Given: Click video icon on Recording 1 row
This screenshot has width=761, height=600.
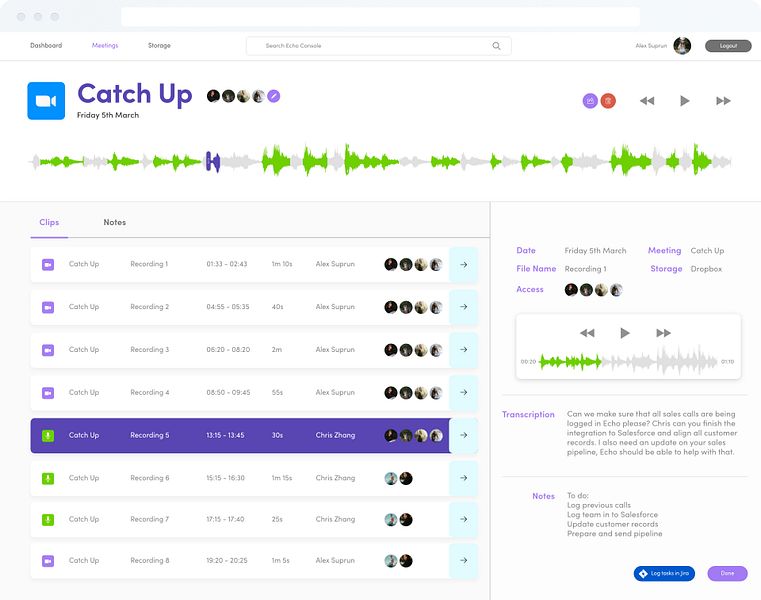Looking at the screenshot, I should click(x=48, y=265).
